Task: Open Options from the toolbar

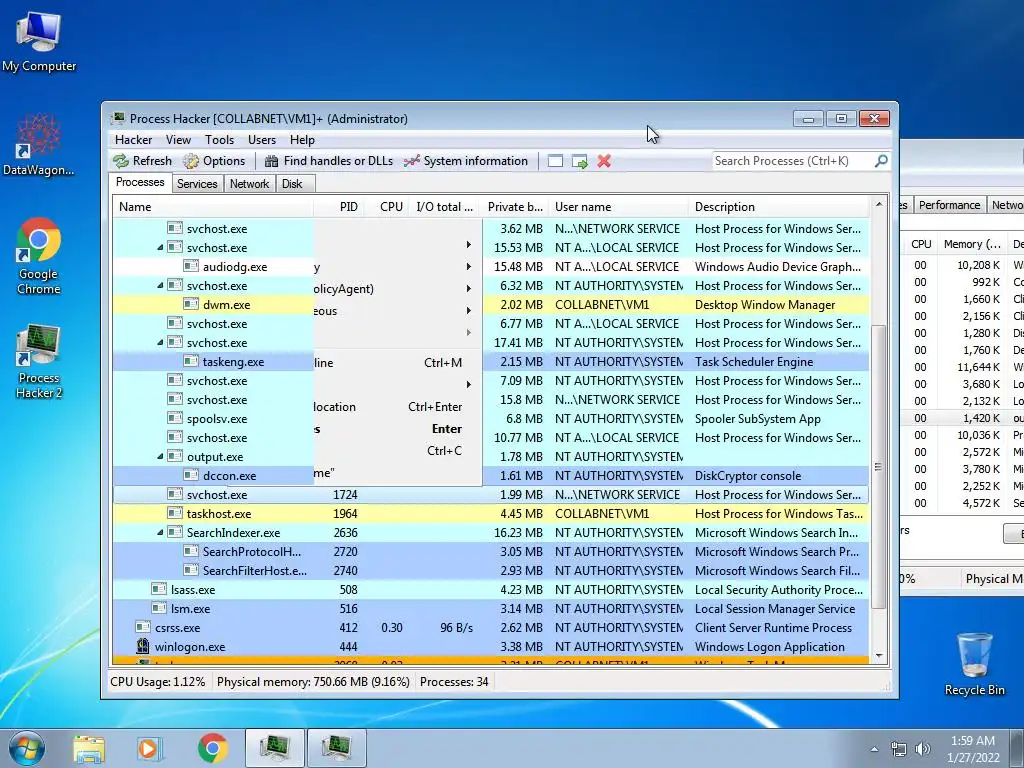Action: tap(214, 161)
